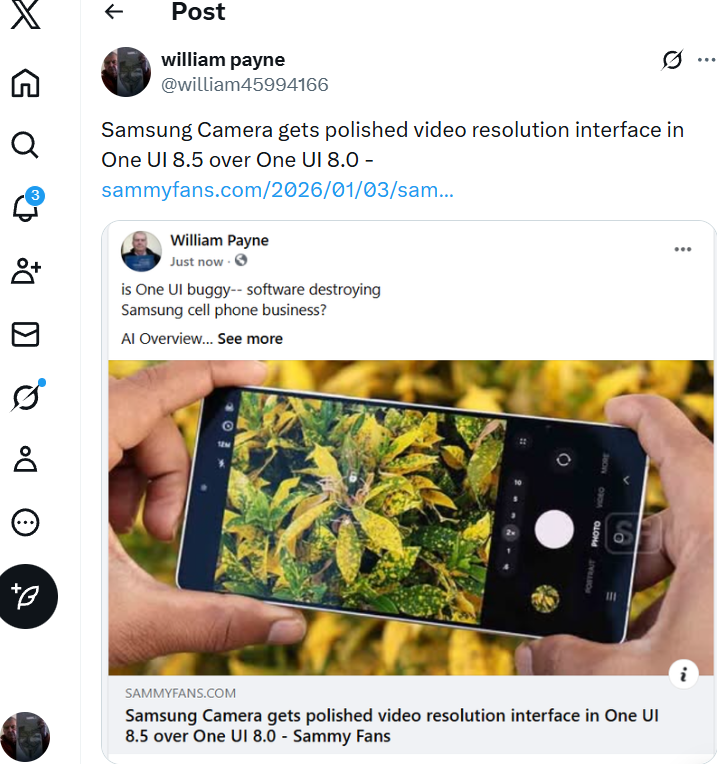Click the compose Post button
Image resolution: width=717 pixels, height=764 pixels.
point(28,597)
